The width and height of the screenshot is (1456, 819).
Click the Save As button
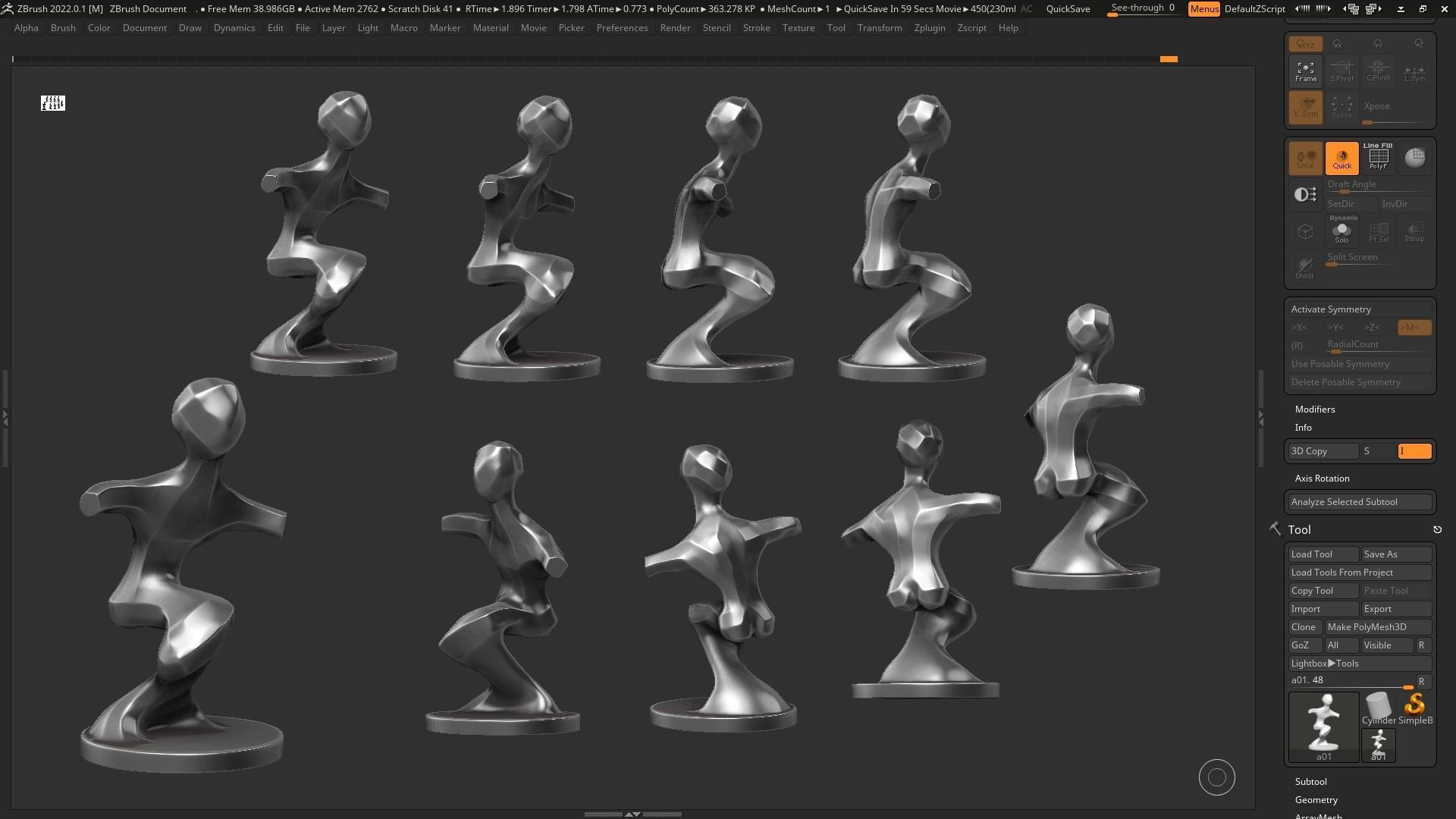[1396, 554]
